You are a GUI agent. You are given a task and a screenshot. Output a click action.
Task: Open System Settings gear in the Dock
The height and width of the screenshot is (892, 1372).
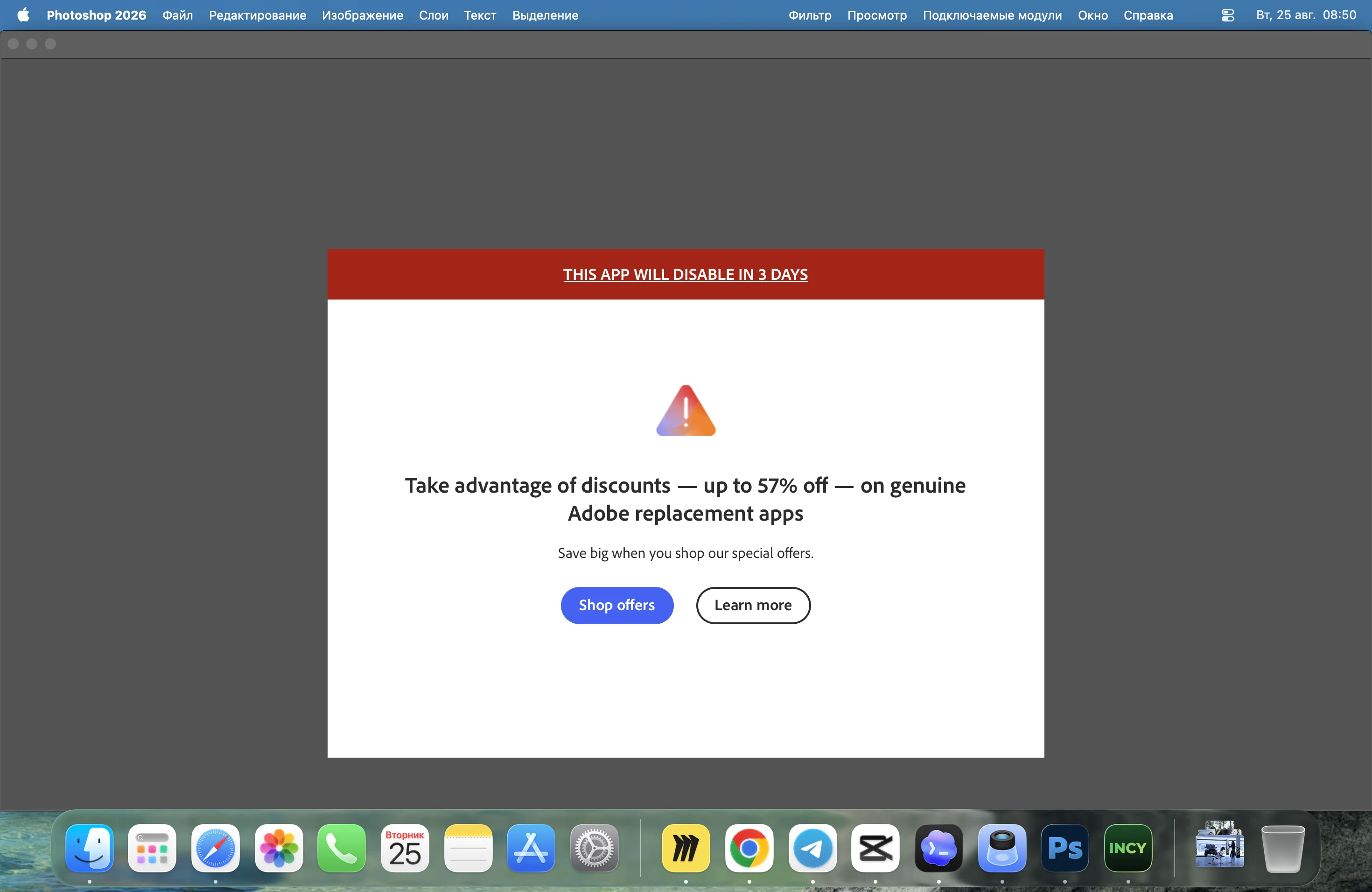click(x=595, y=848)
